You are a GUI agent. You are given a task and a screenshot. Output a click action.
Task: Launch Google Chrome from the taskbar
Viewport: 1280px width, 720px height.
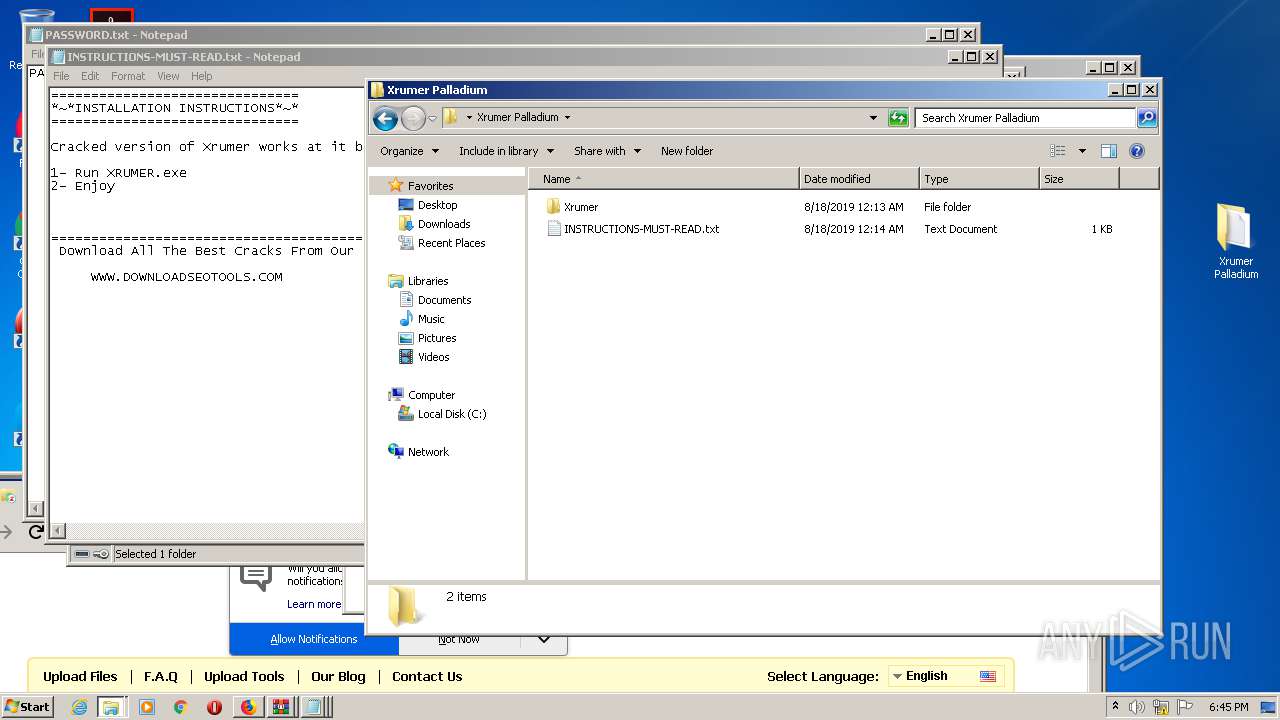180,707
